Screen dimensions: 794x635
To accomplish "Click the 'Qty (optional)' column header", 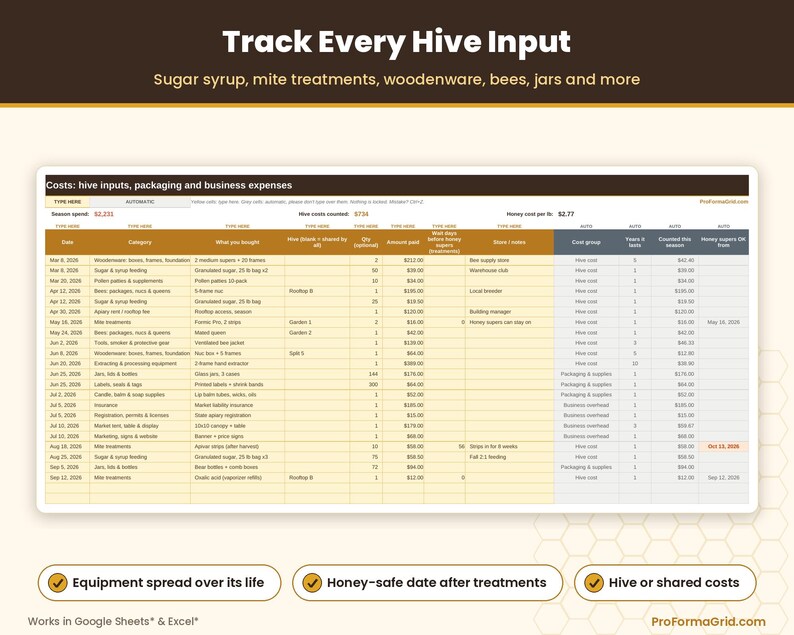I will pos(366,242).
